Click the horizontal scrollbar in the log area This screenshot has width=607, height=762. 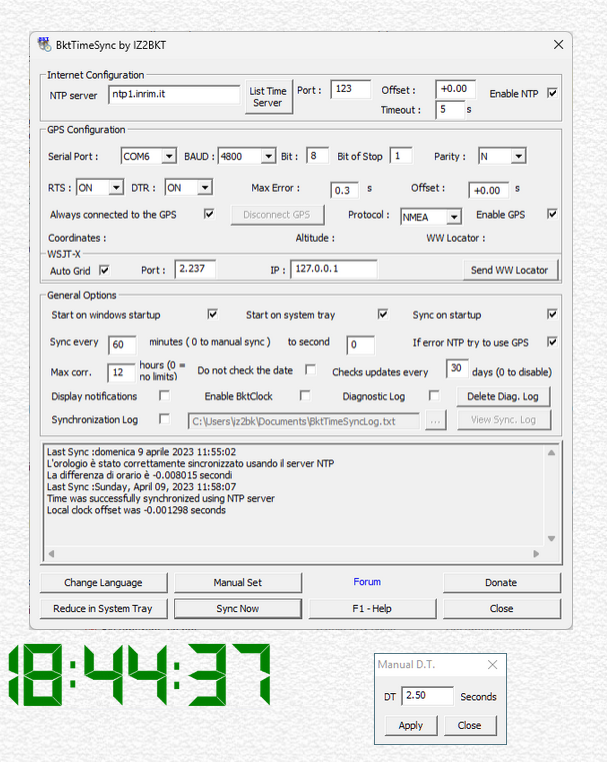(290, 553)
